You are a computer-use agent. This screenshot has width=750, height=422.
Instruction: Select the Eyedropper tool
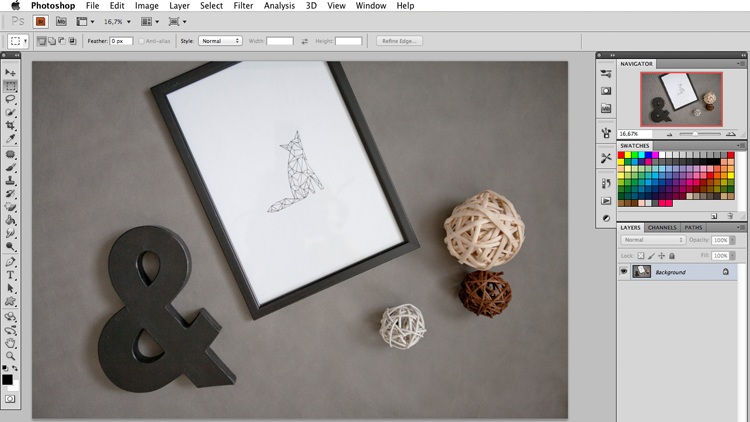pyautogui.click(x=10, y=139)
